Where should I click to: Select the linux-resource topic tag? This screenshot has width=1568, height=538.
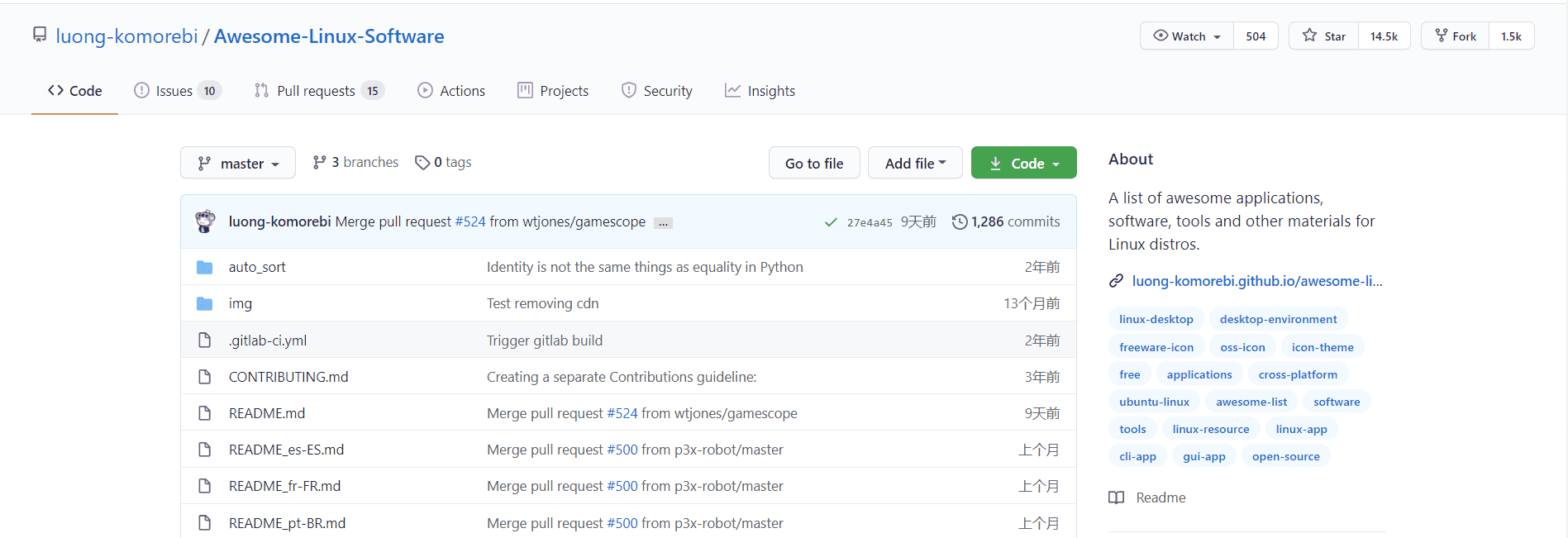[x=1211, y=429]
